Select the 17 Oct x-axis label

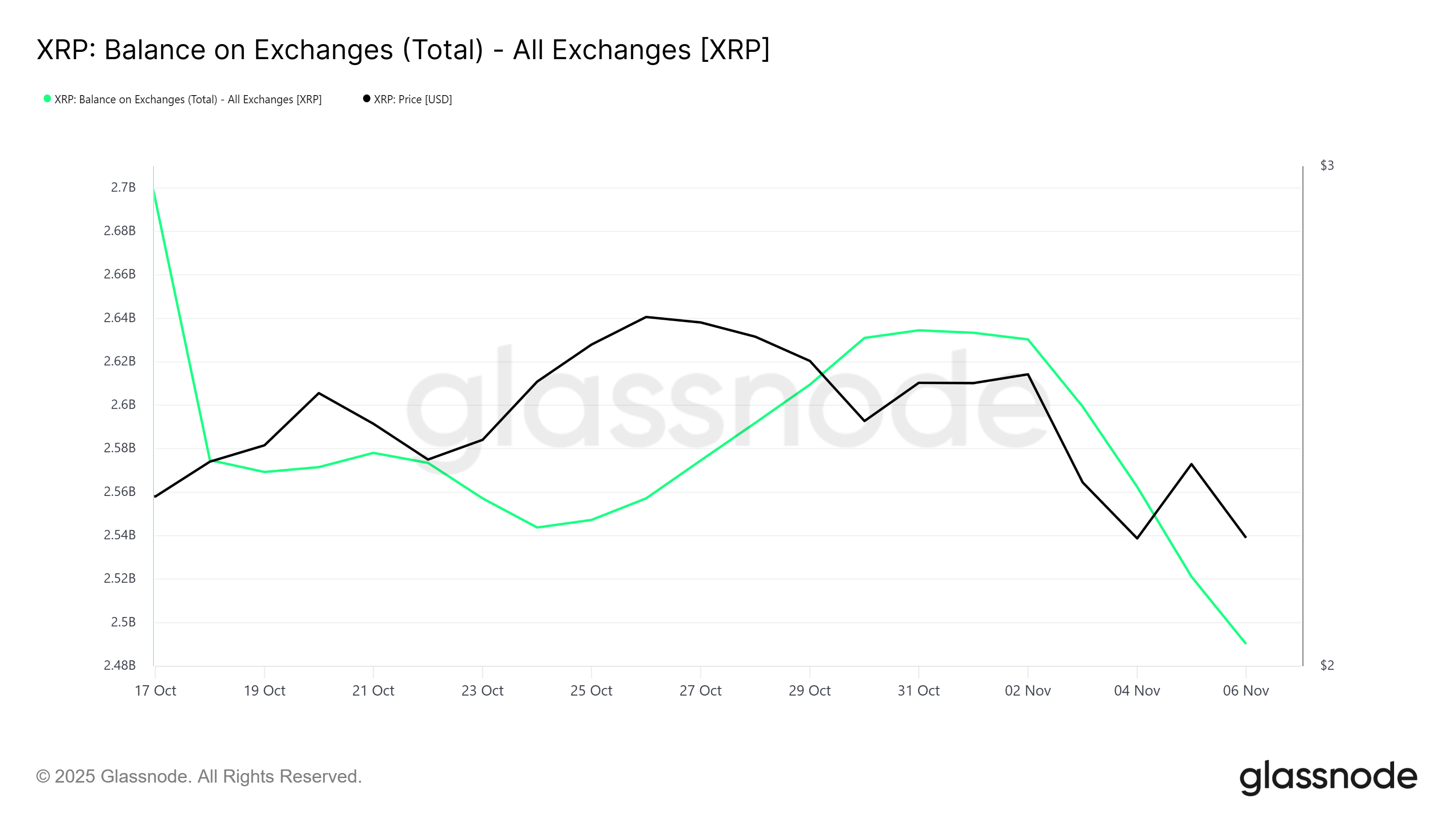pyautogui.click(x=156, y=691)
